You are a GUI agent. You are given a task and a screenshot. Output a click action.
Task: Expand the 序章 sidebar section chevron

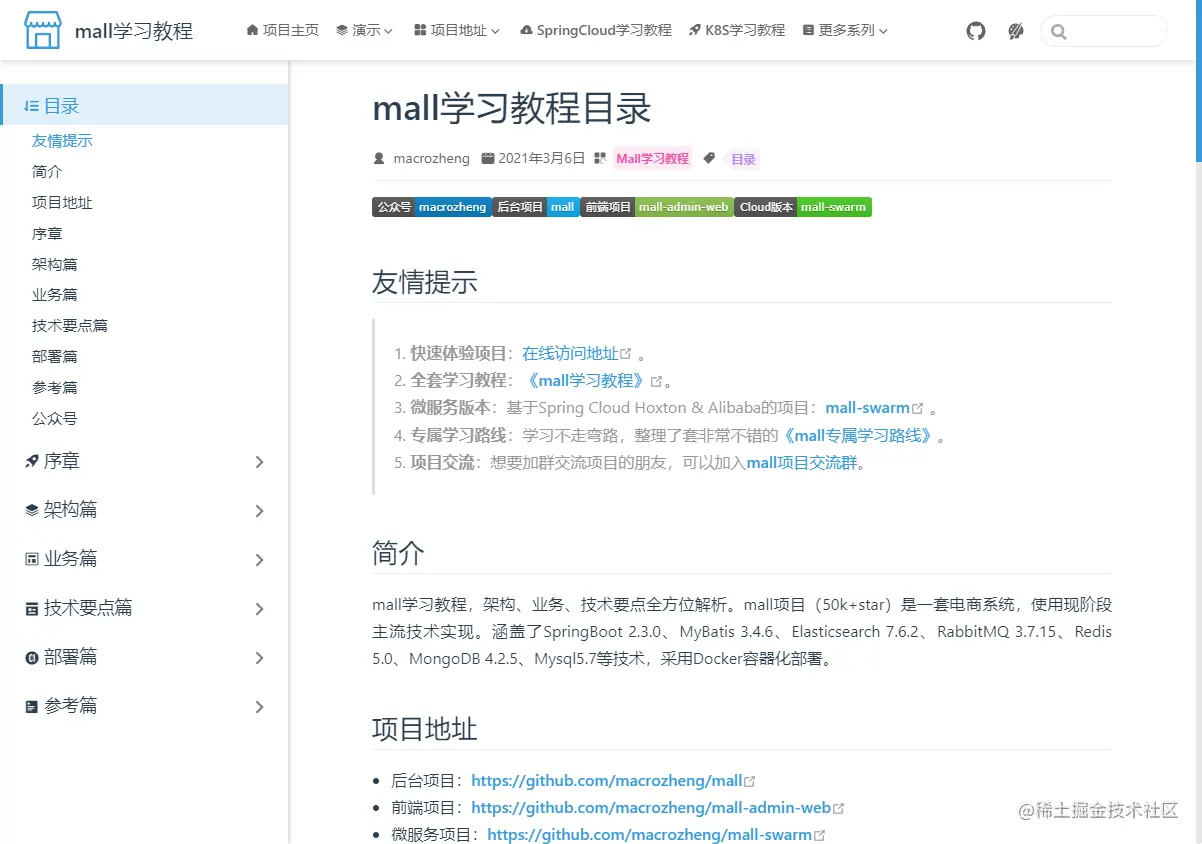pos(260,462)
